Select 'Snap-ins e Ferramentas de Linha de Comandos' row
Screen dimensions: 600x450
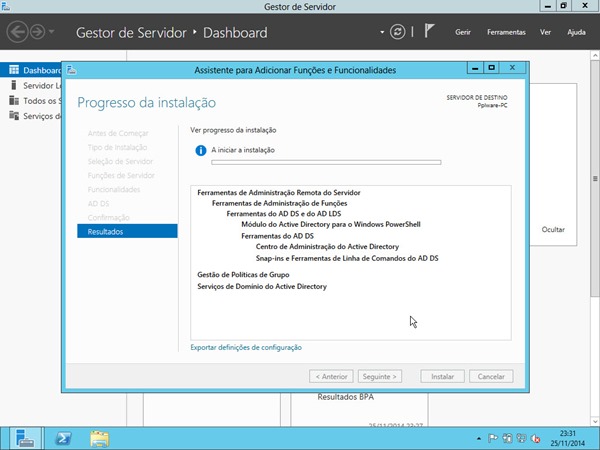[347, 258]
